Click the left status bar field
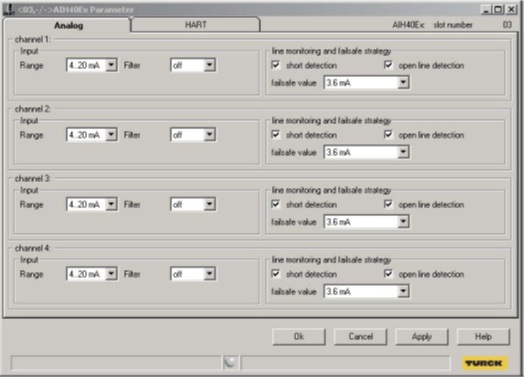This screenshot has height=377, width=524. click(116, 363)
